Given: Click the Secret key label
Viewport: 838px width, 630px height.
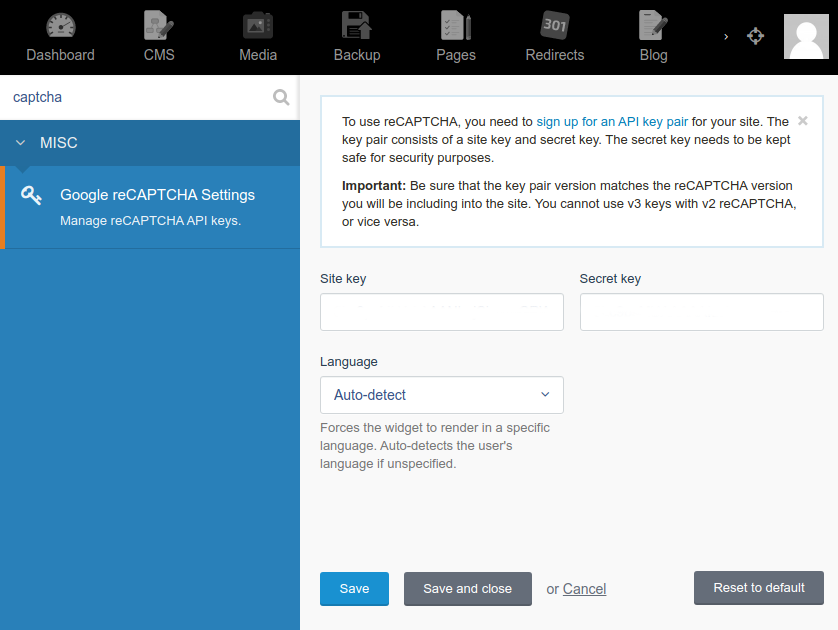Looking at the screenshot, I should [610, 279].
